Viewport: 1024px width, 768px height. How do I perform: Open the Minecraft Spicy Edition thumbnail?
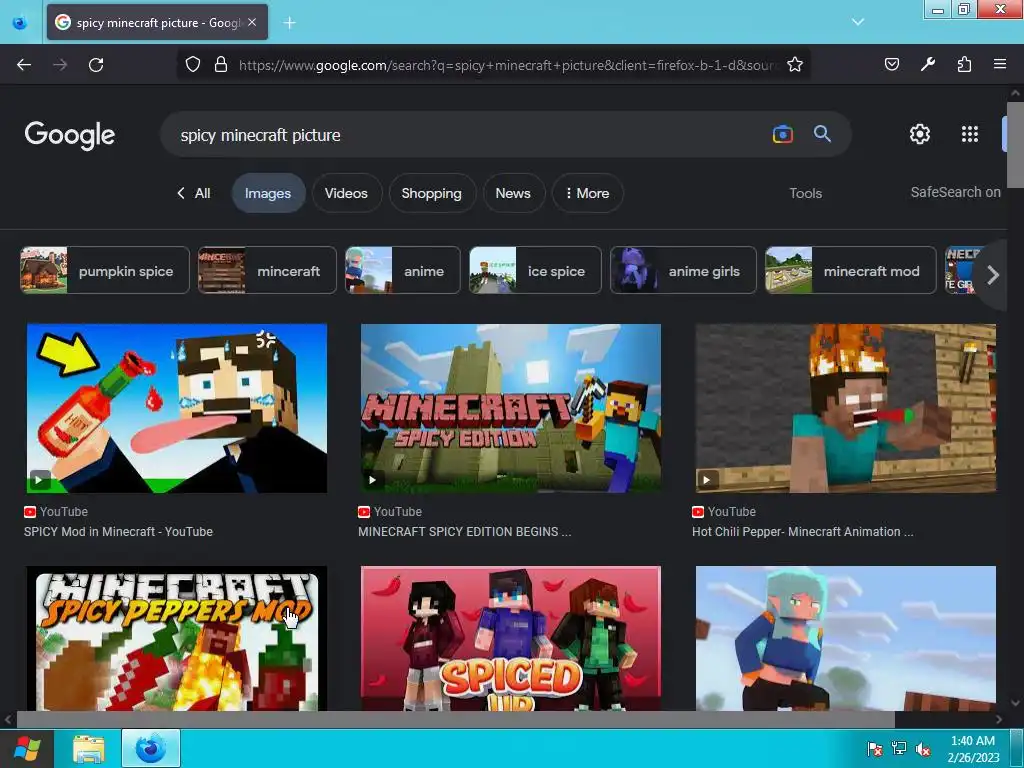tap(511, 408)
